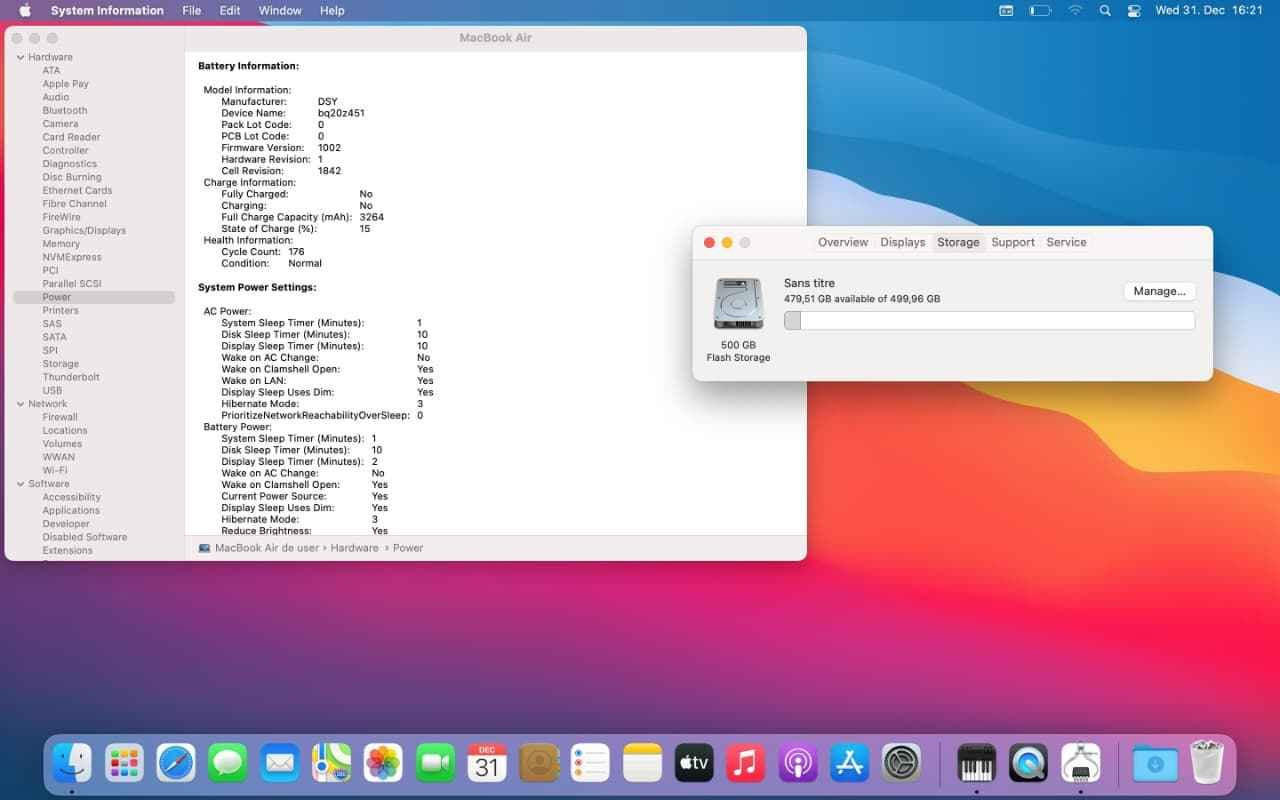The width and height of the screenshot is (1280, 800).
Task: Open Maps app in Dock
Action: click(x=331, y=764)
